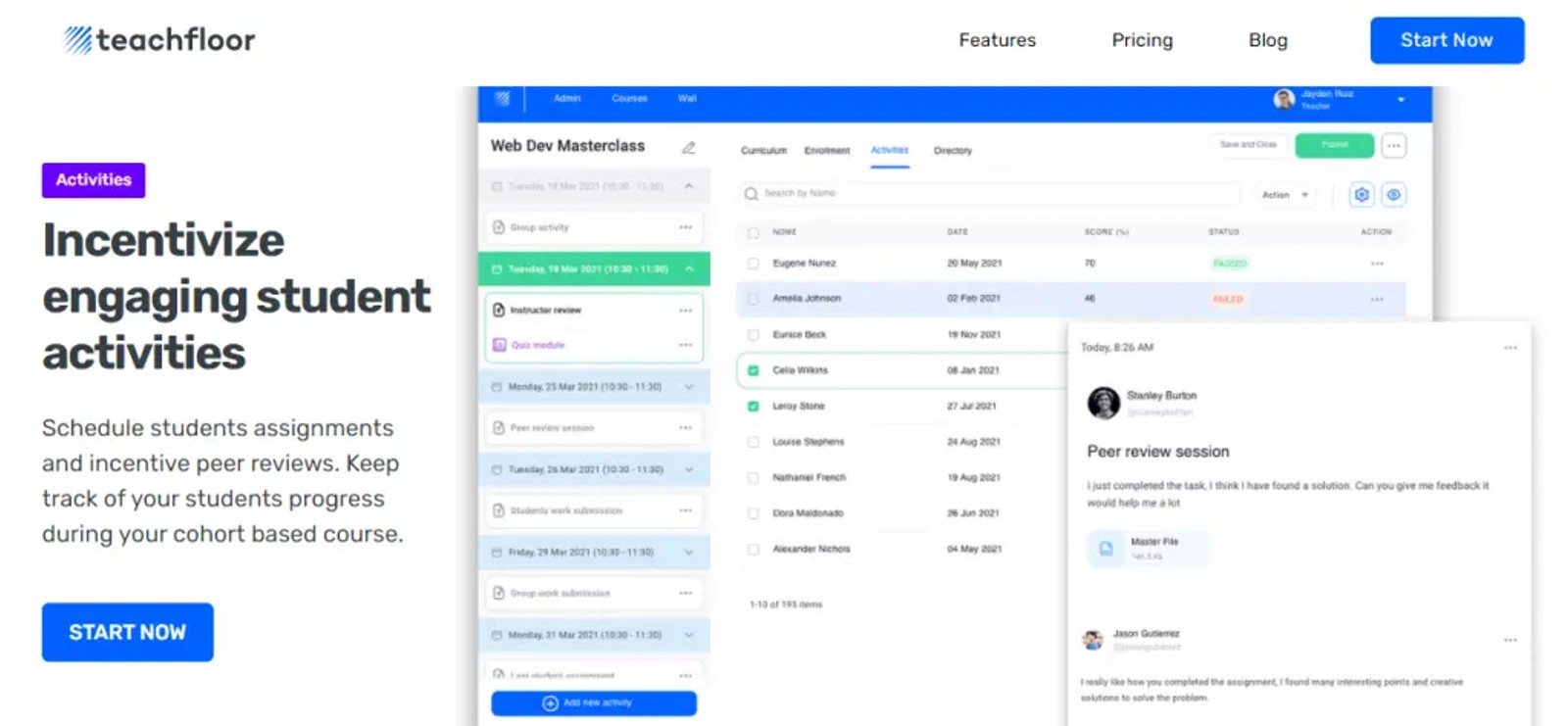Check the Alexander Nichols row checkbox

click(x=753, y=550)
